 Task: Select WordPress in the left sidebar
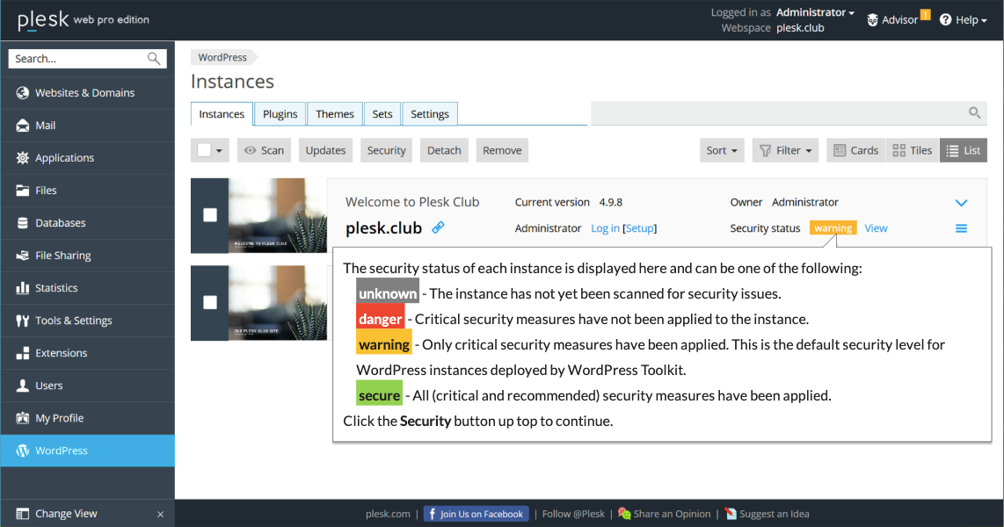tap(88, 450)
